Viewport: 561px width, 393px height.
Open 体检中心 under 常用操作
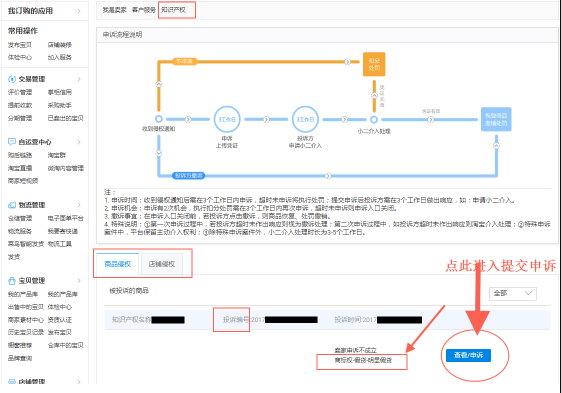(x=20, y=57)
